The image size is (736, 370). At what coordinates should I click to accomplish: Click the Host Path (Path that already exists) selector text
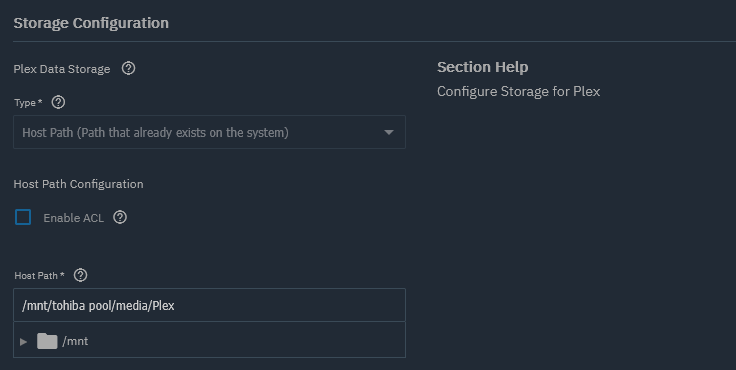[155, 133]
